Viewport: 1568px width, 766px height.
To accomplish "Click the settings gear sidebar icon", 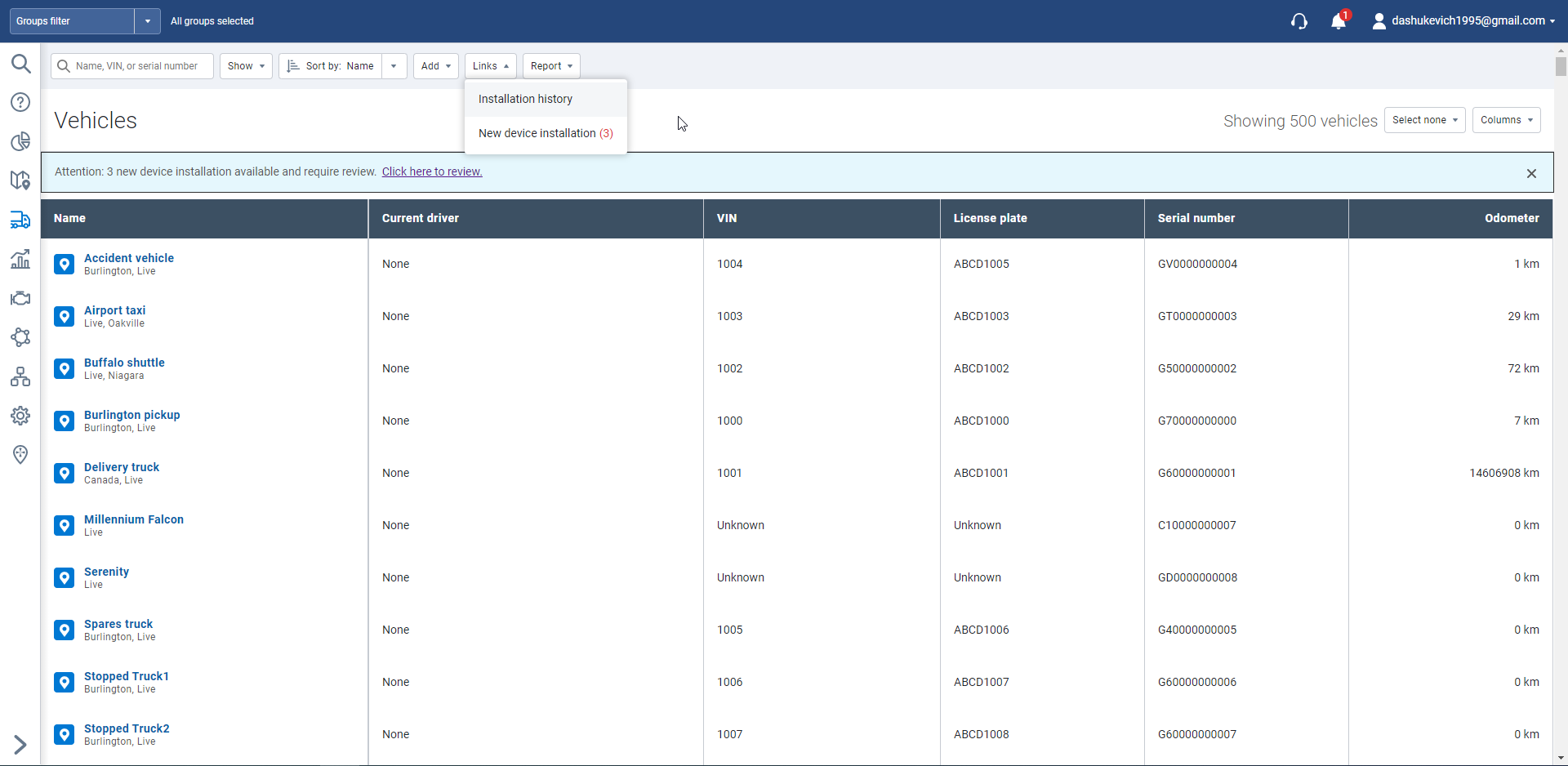I will pos(20,416).
